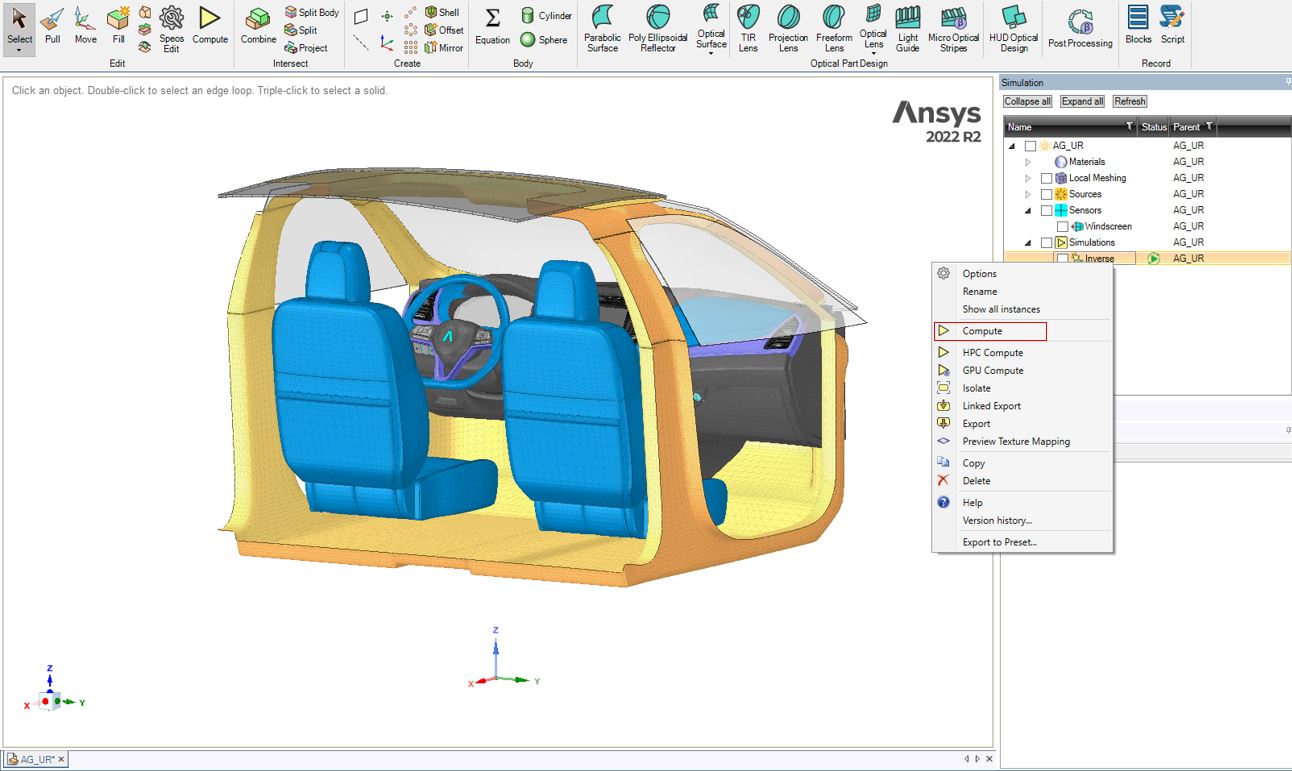Select the Parabolic Surface tool
The width and height of the screenshot is (1292, 771).
[602, 28]
